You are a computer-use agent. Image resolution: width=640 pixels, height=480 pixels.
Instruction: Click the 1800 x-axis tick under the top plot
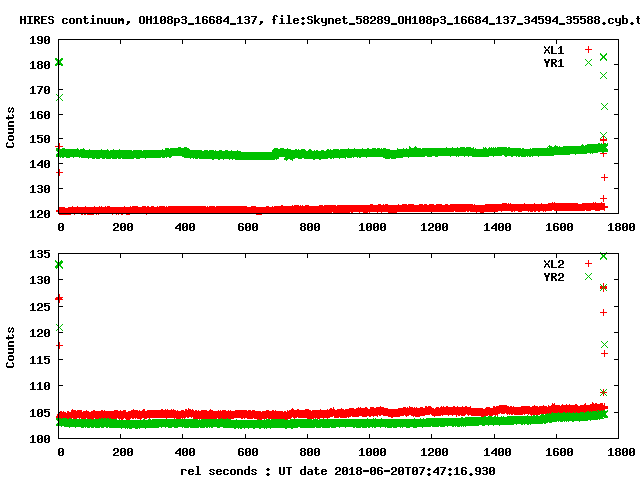click(621, 227)
